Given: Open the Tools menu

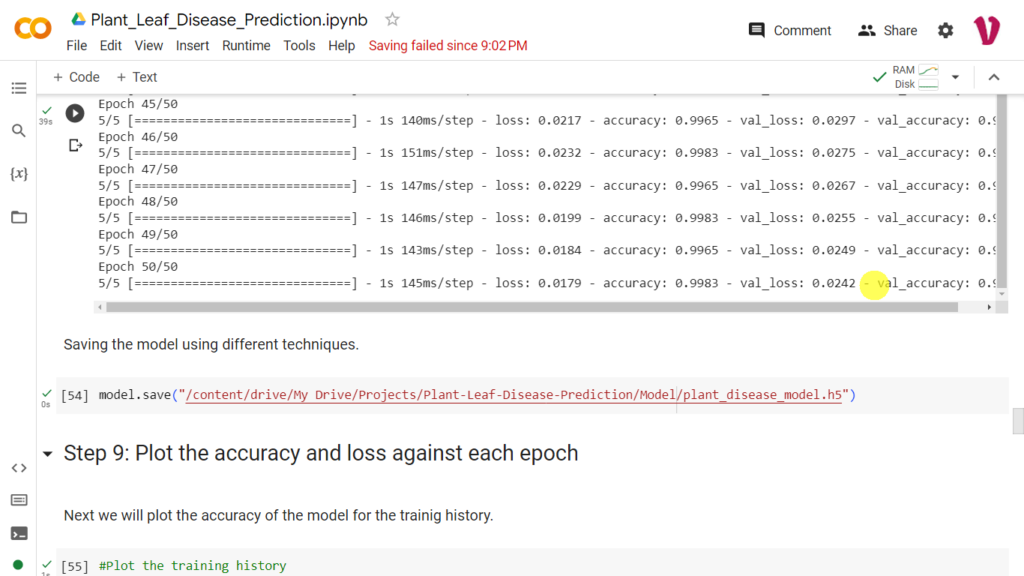Looking at the screenshot, I should 299,46.
